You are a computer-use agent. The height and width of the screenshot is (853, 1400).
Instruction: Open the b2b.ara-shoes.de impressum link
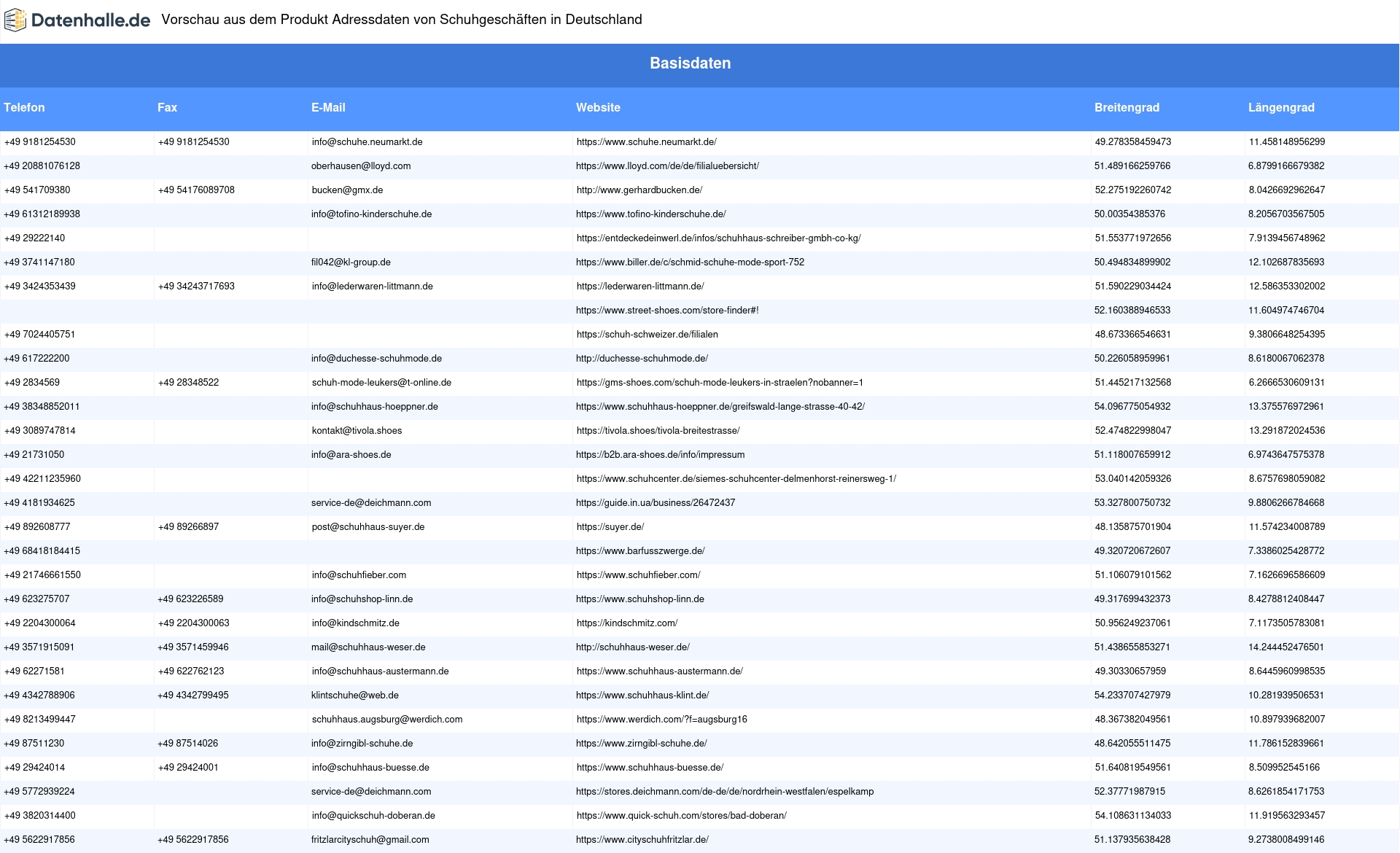point(660,455)
